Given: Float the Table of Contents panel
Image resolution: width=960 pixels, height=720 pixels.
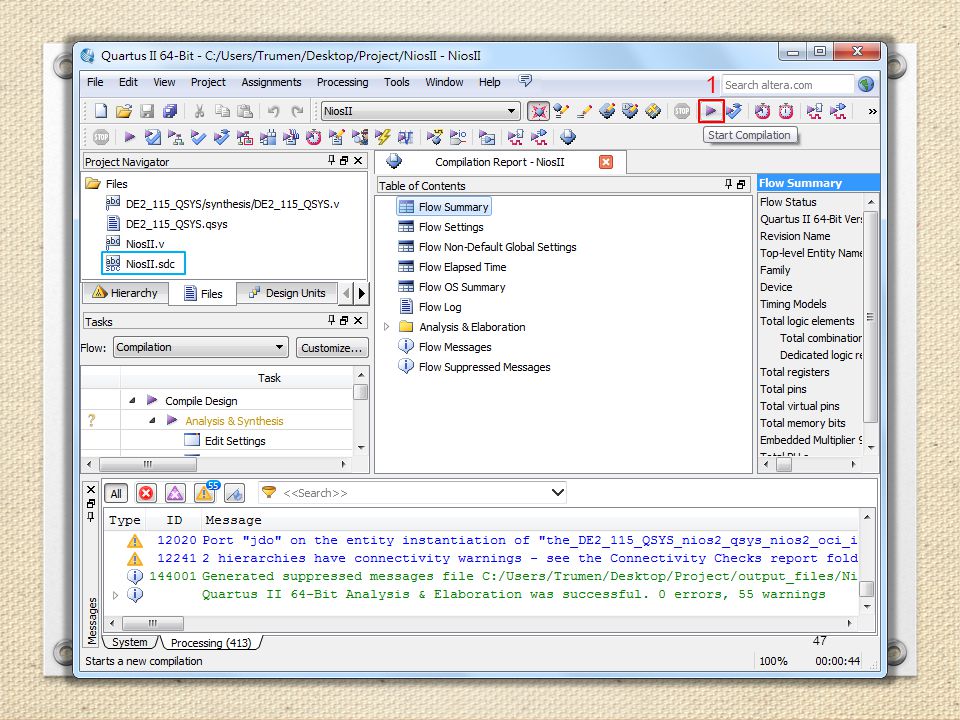Looking at the screenshot, I should click(741, 184).
